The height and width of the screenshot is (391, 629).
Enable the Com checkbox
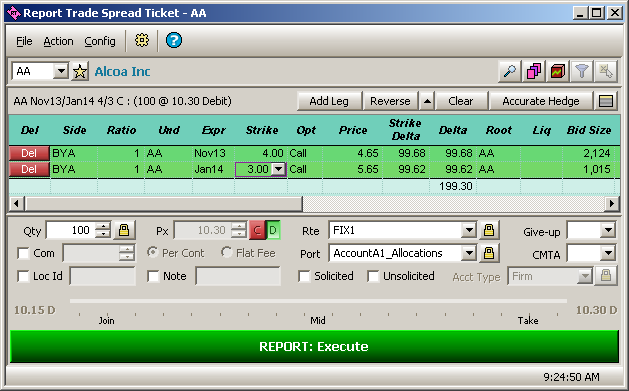(x=23, y=253)
